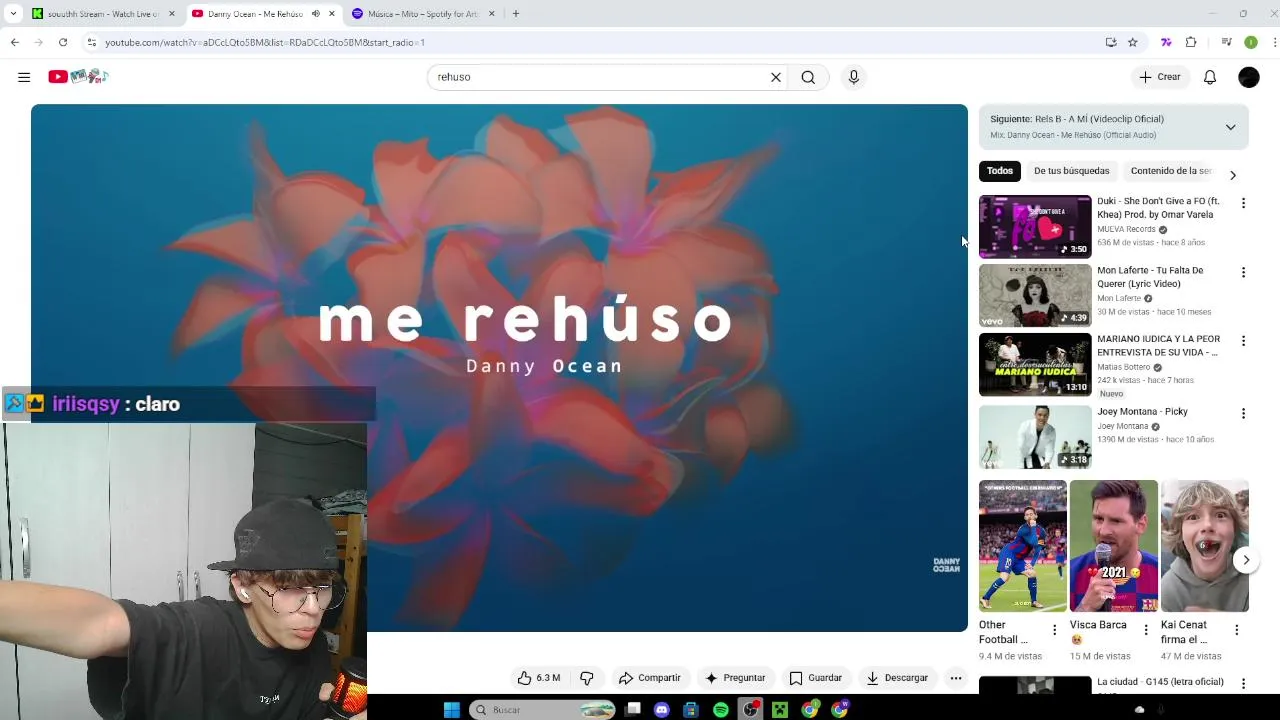Bookmark this page with star
1280x720 pixels.
point(1133,42)
